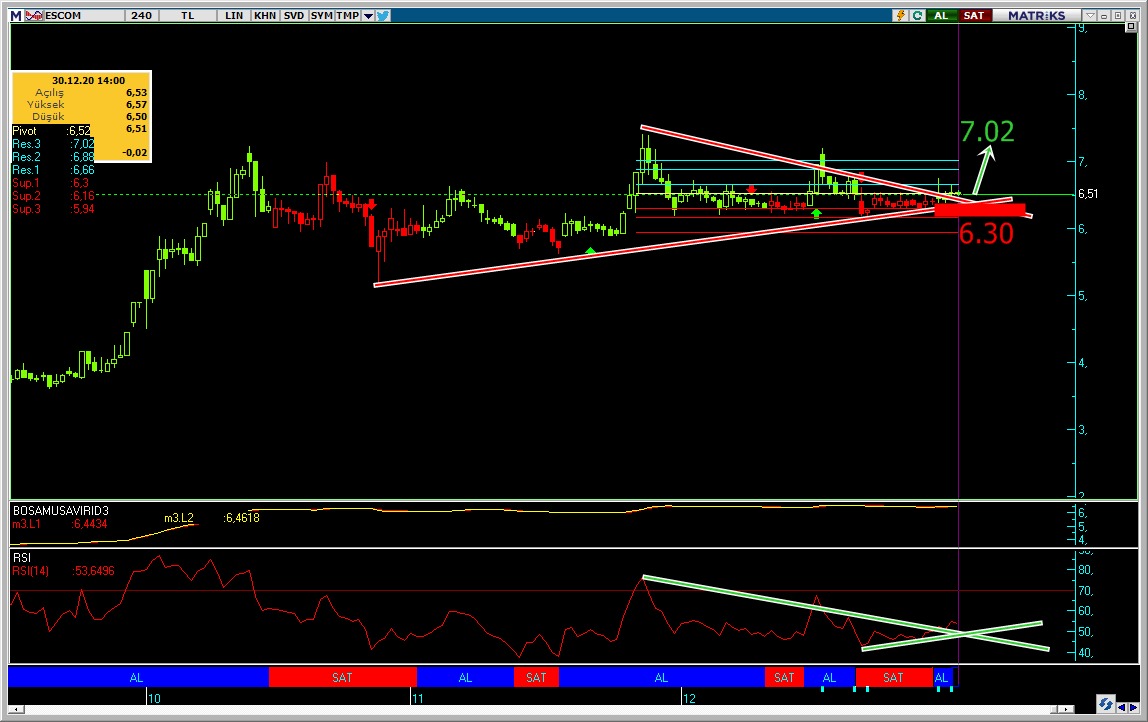Open the SYM toolbar item

(321, 16)
